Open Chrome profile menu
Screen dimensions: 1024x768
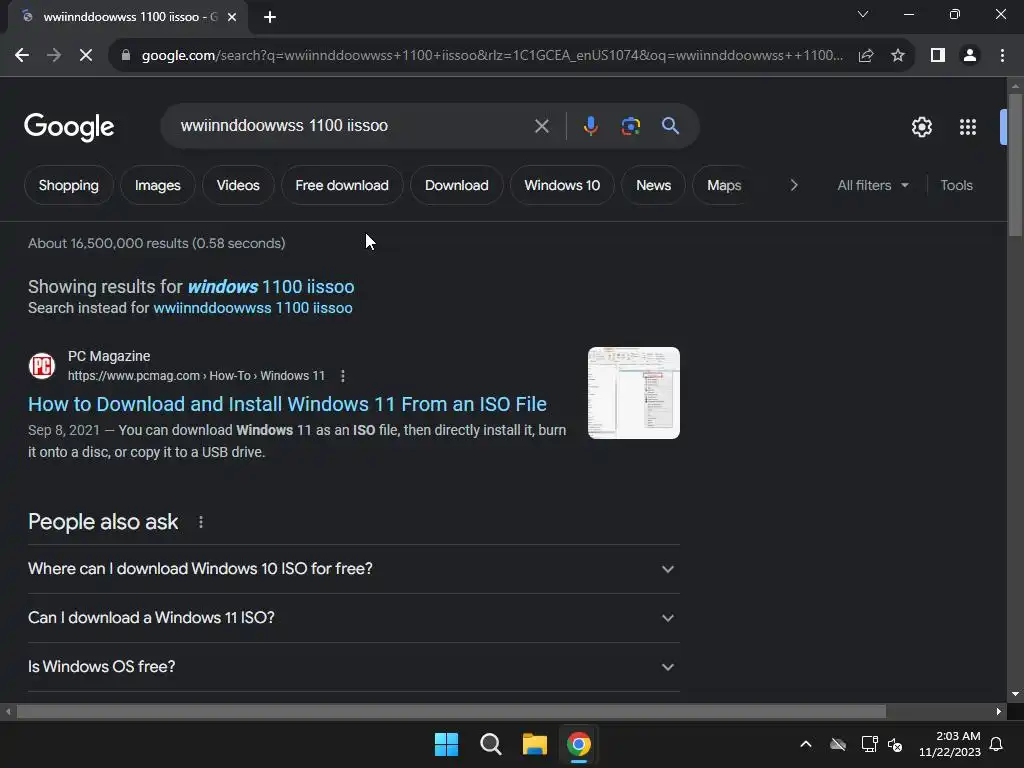[970, 56]
